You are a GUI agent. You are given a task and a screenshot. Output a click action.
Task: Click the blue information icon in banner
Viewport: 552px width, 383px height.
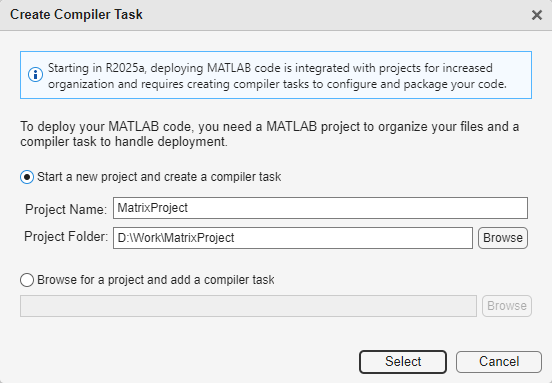click(x=35, y=75)
